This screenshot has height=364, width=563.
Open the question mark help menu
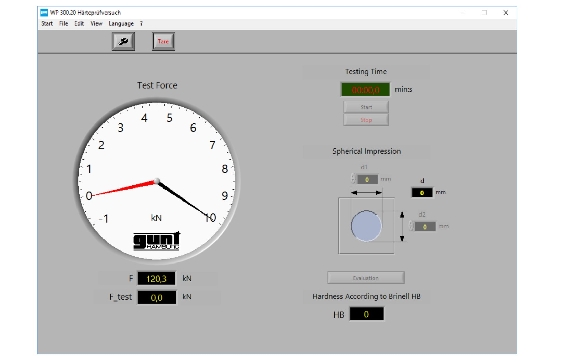[x=141, y=24]
